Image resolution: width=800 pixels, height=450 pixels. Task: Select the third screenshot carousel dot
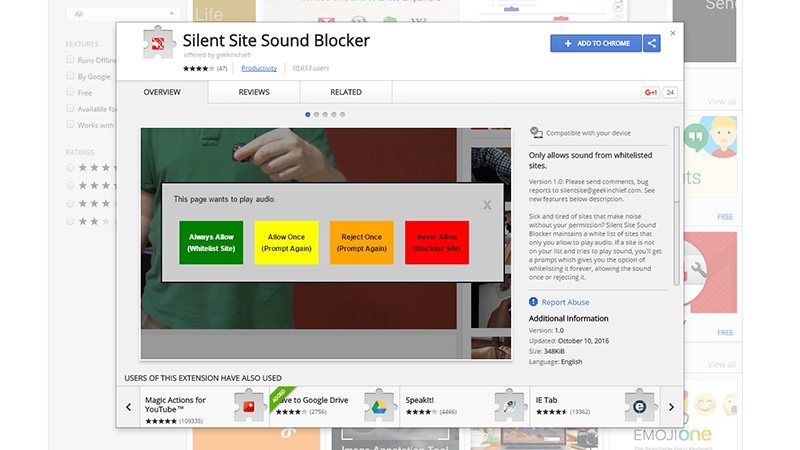coord(325,115)
